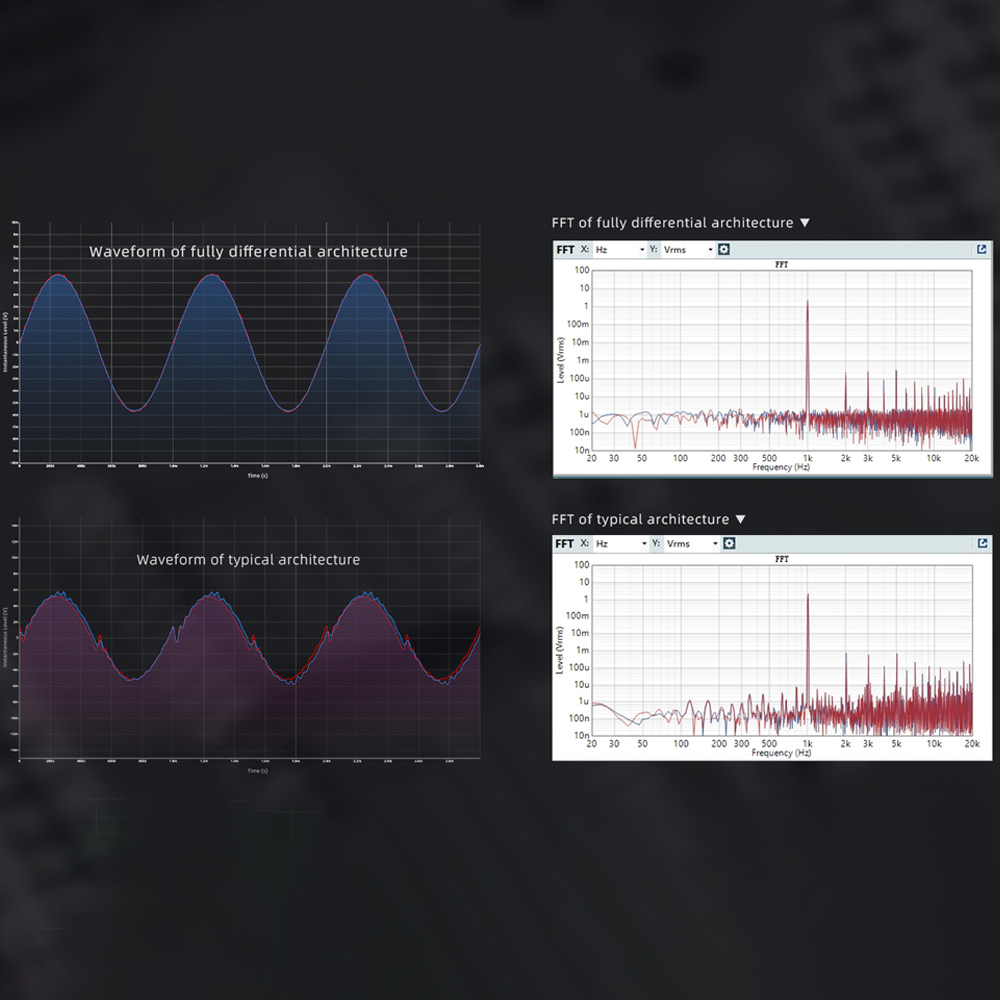
Task: Open Y-axis Vrms dropdown in fully differential FFT
Action: point(689,249)
